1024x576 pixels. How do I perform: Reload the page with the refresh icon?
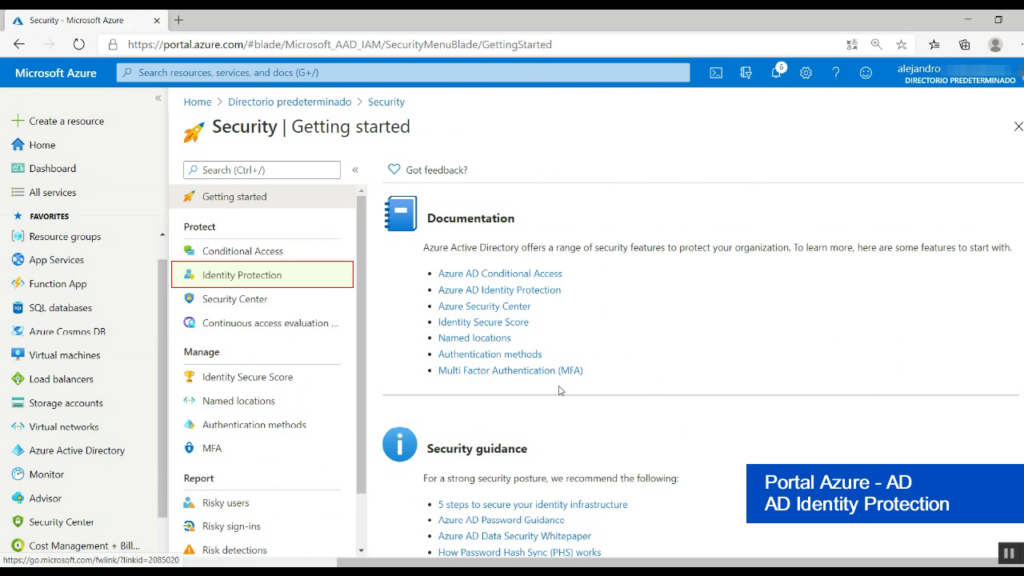tap(78, 44)
